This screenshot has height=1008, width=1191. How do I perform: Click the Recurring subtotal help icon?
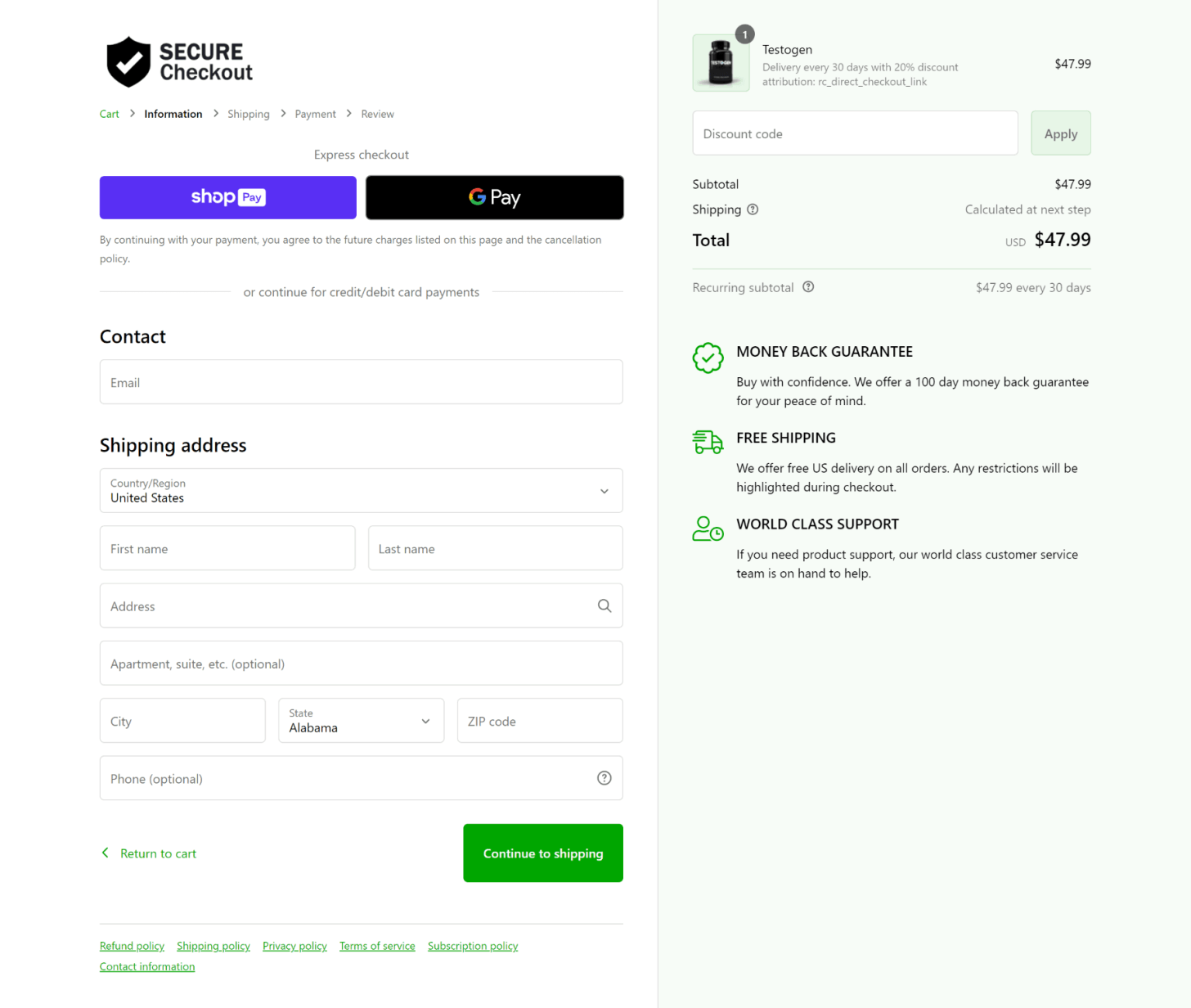[808, 287]
